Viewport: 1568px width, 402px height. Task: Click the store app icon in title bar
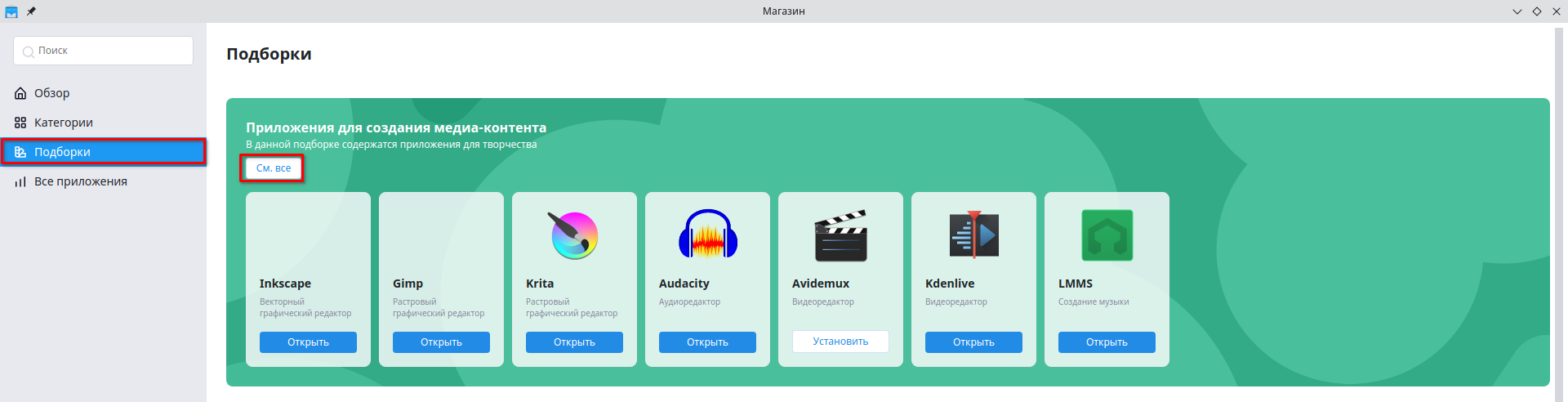tap(11, 11)
